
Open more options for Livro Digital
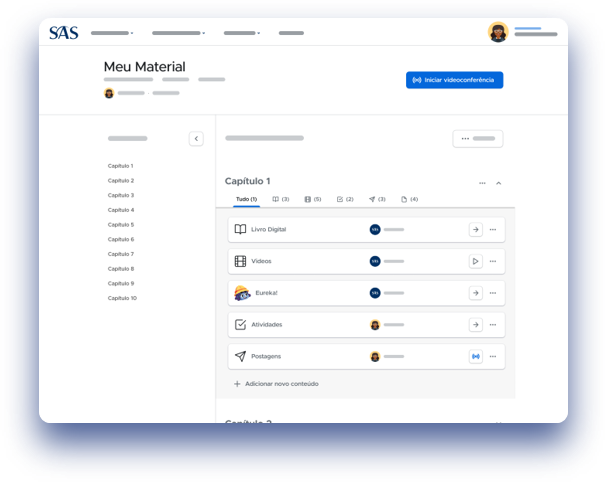[493, 230]
